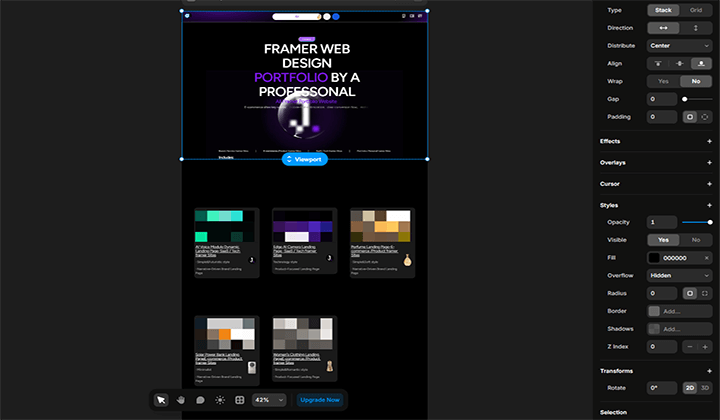Select the arrow pointer tool

coord(161,400)
